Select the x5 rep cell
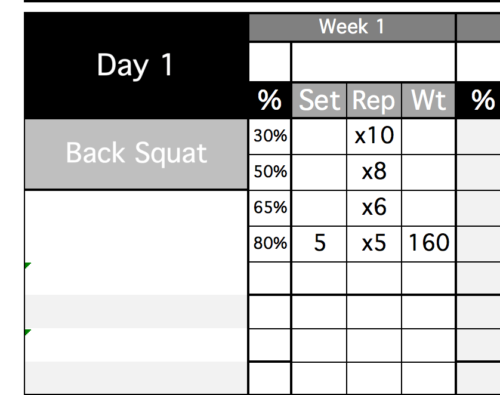500x395 pixels. click(374, 243)
